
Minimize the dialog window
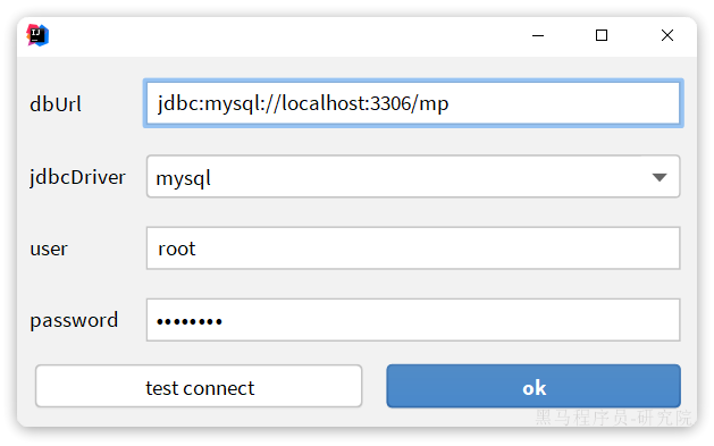point(539,35)
